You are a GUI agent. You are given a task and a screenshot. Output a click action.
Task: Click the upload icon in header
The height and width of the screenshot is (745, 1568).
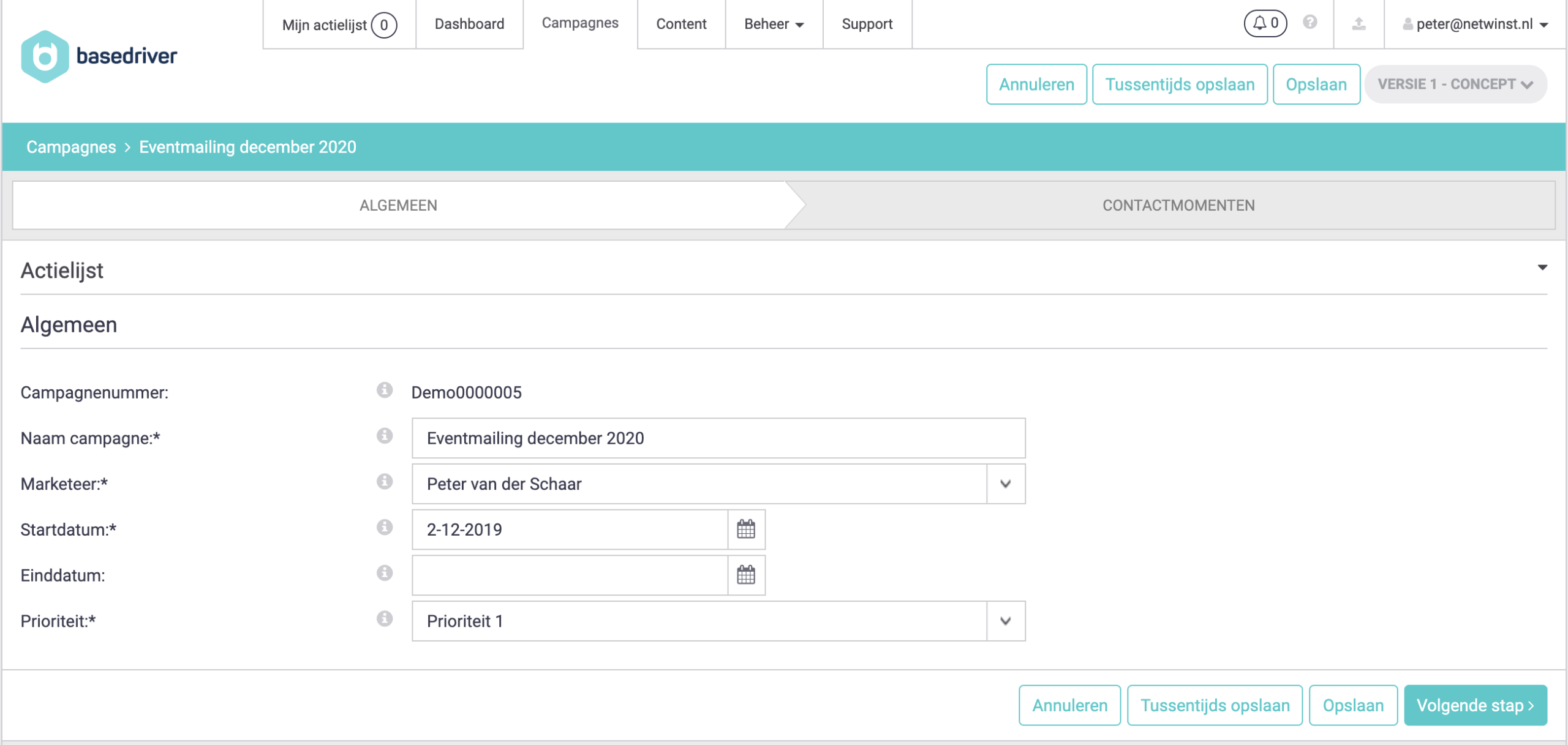[1359, 24]
